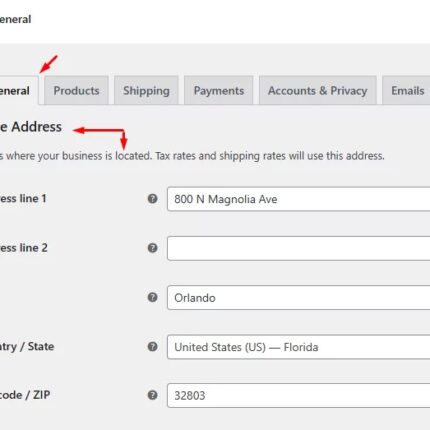Image resolution: width=430 pixels, height=430 pixels.
Task: Click help tooltip icon next to Orlando field
Action: click(152, 297)
